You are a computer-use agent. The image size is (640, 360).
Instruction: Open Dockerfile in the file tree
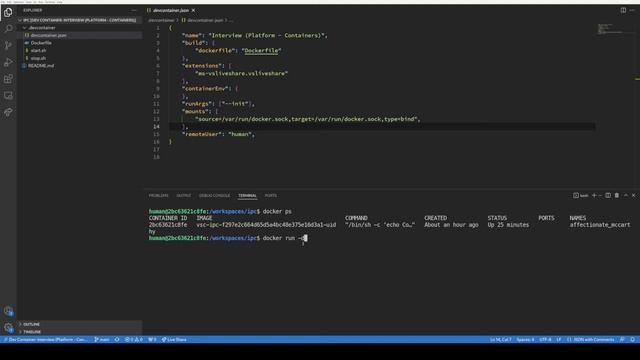click(x=80, y=43)
